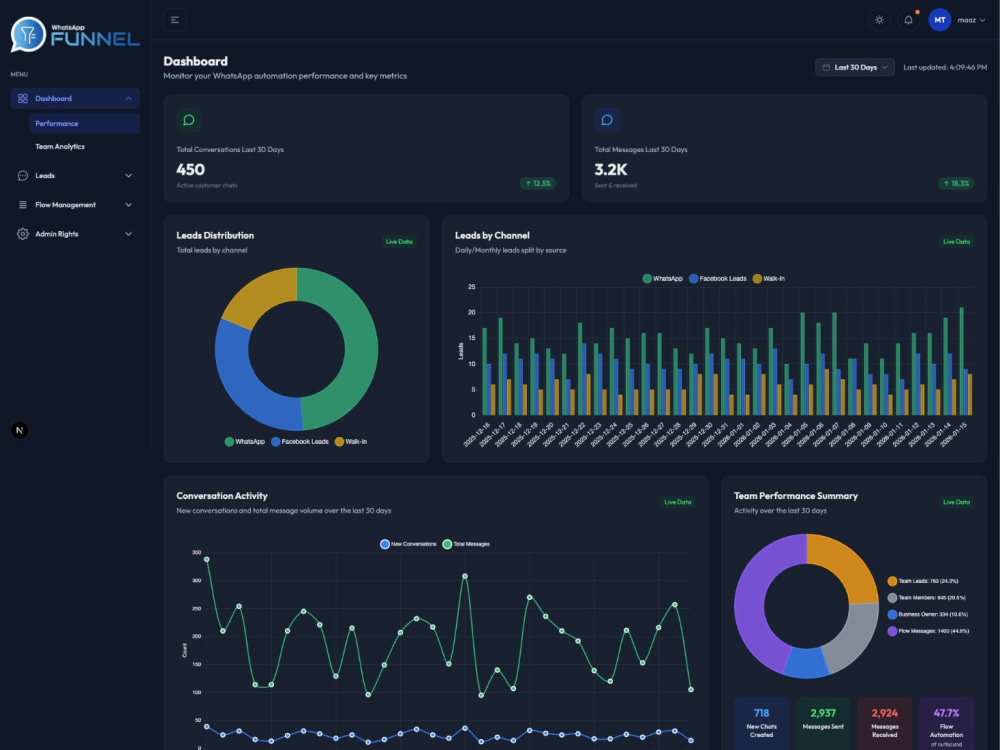Click the WhatsApp Funnel logo
1000x750 pixels.
75,34
